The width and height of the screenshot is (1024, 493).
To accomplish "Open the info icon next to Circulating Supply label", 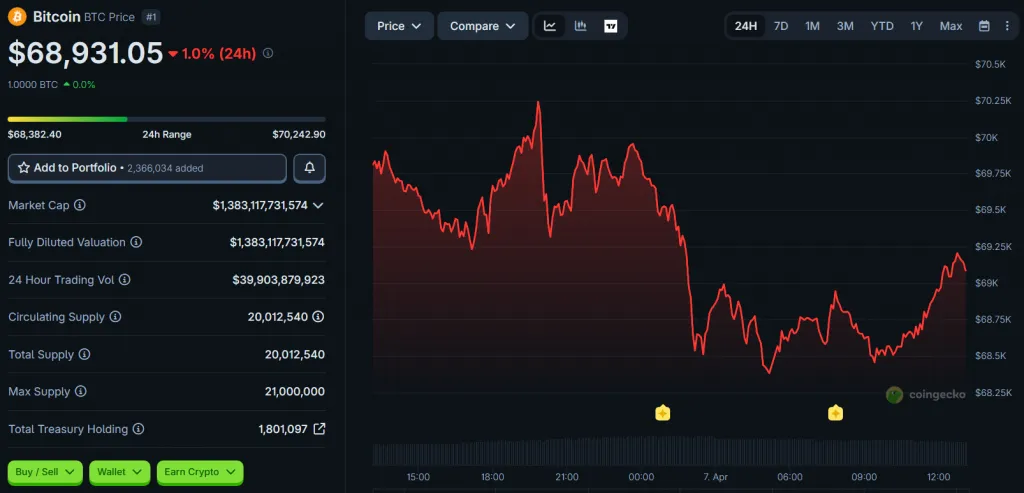I will tap(115, 317).
